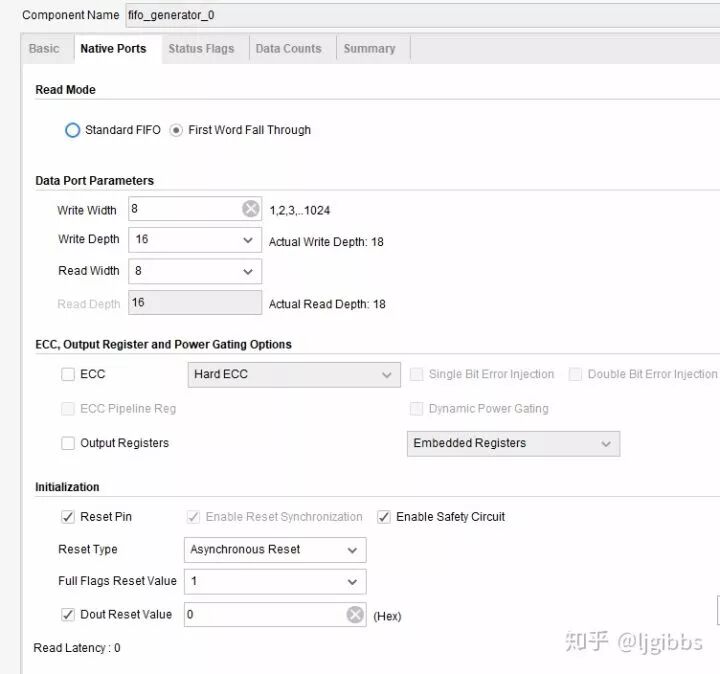The height and width of the screenshot is (674, 720).
Task: Select Standard FIFO read mode
Action: [x=72, y=130]
